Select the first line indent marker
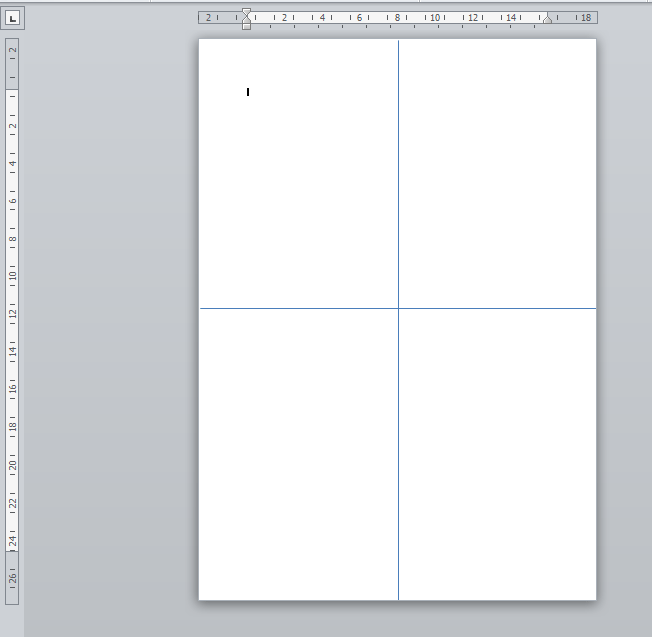 point(246,12)
